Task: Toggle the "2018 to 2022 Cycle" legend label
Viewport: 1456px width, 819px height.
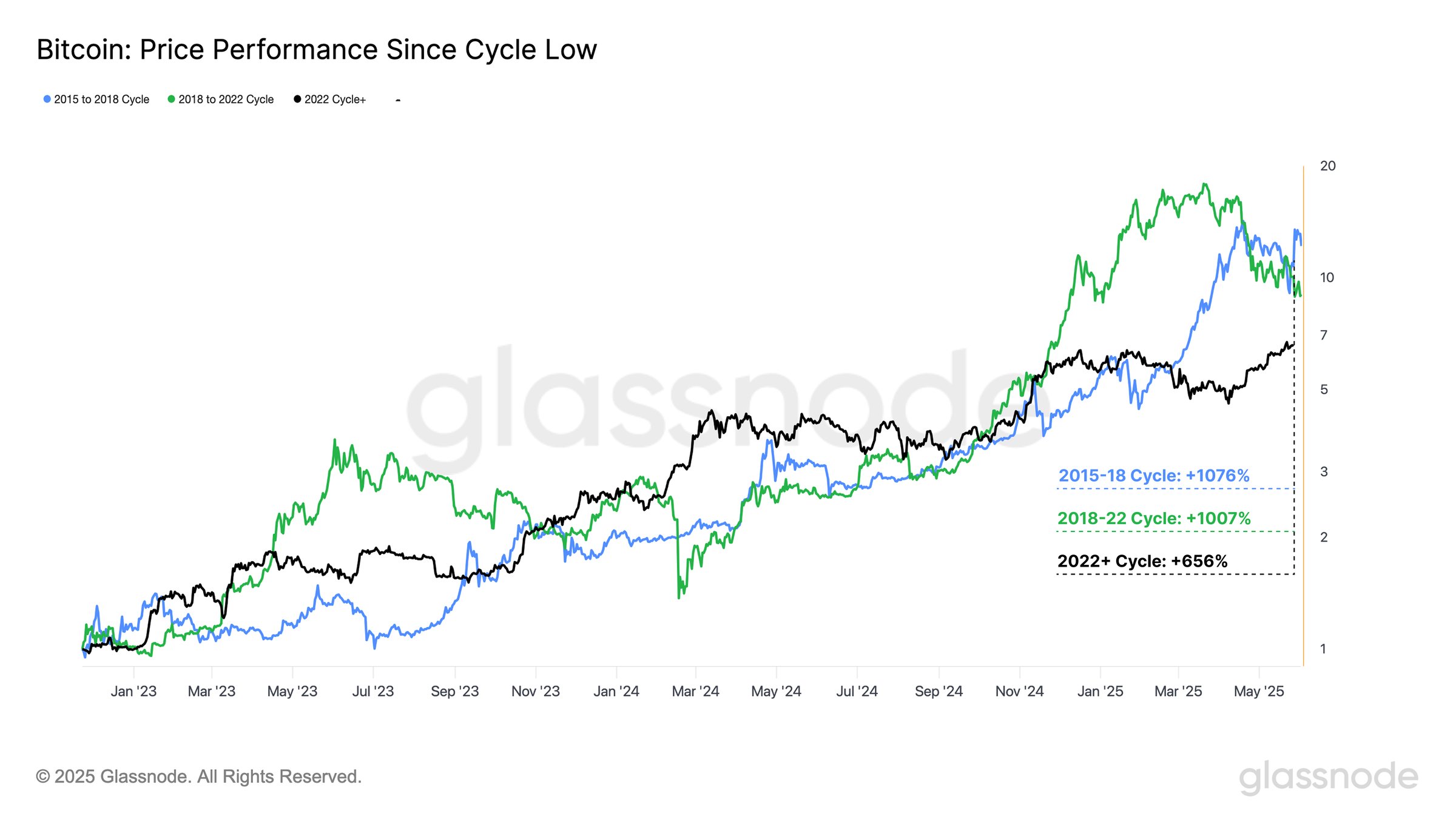Action: (x=226, y=99)
